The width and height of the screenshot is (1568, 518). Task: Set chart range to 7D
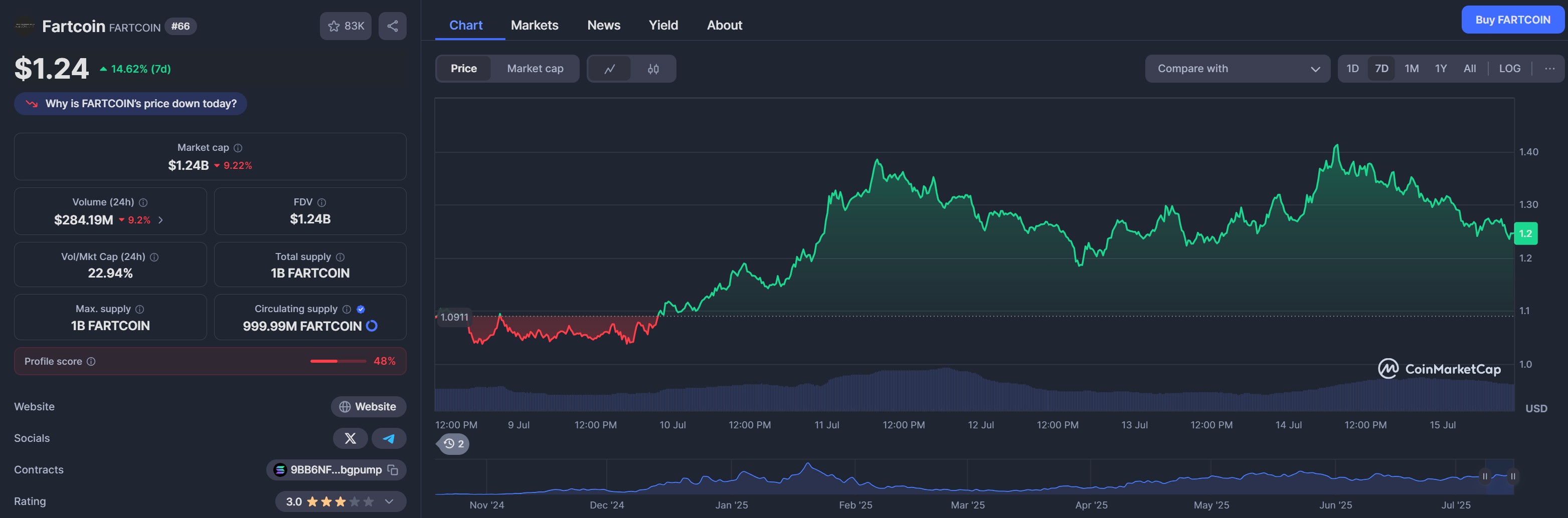1382,69
